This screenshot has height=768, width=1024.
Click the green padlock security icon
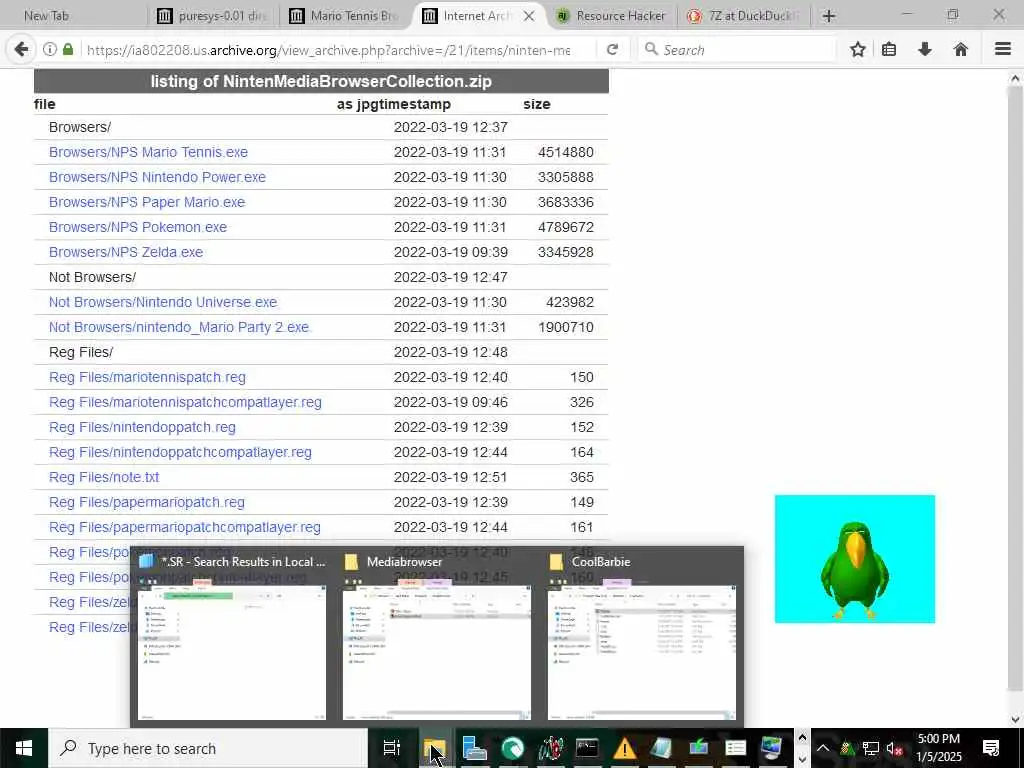point(68,50)
